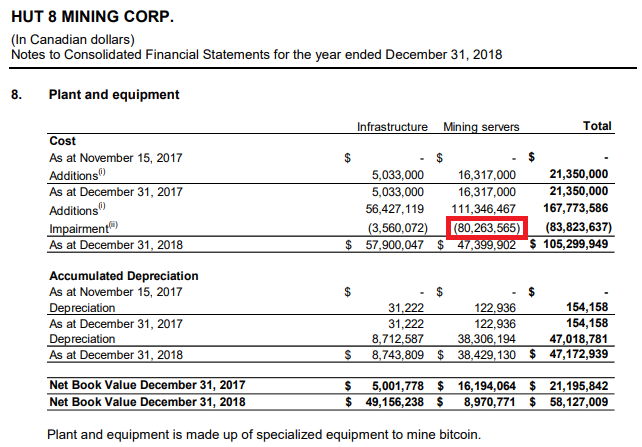Select the 58,127,009 total net book value
Image resolution: width=642 pixels, height=447 pixels.
(x=579, y=402)
